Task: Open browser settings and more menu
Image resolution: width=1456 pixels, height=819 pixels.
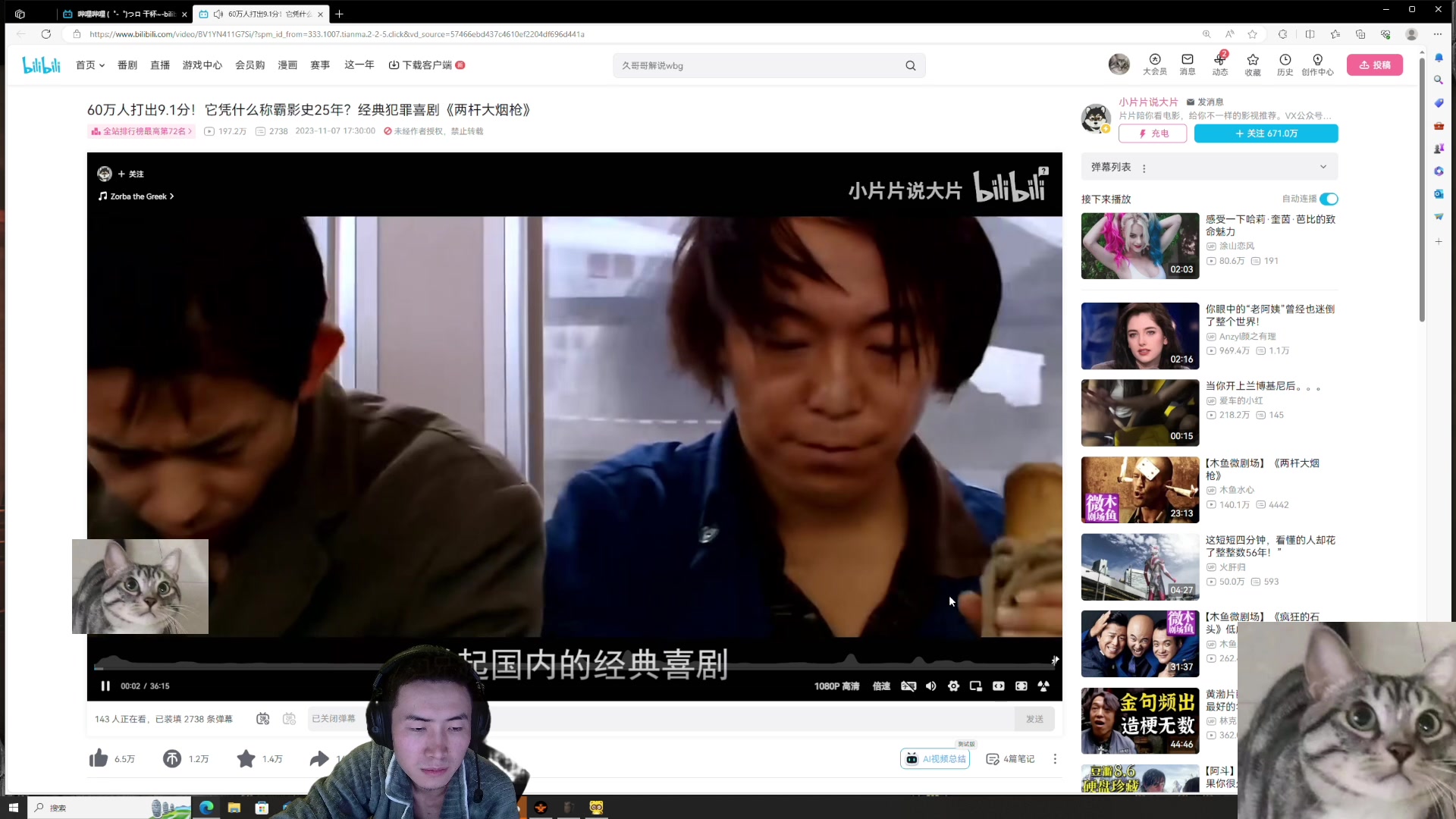Action: [x=1437, y=34]
